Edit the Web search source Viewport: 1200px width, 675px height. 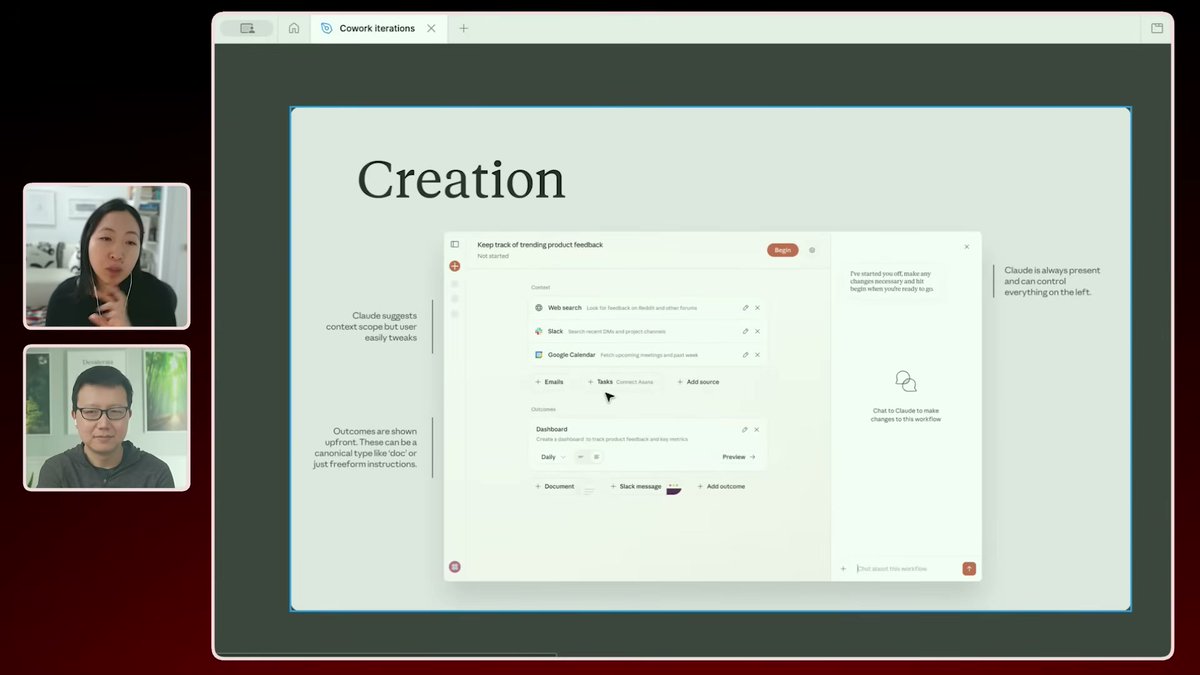pyautogui.click(x=745, y=308)
